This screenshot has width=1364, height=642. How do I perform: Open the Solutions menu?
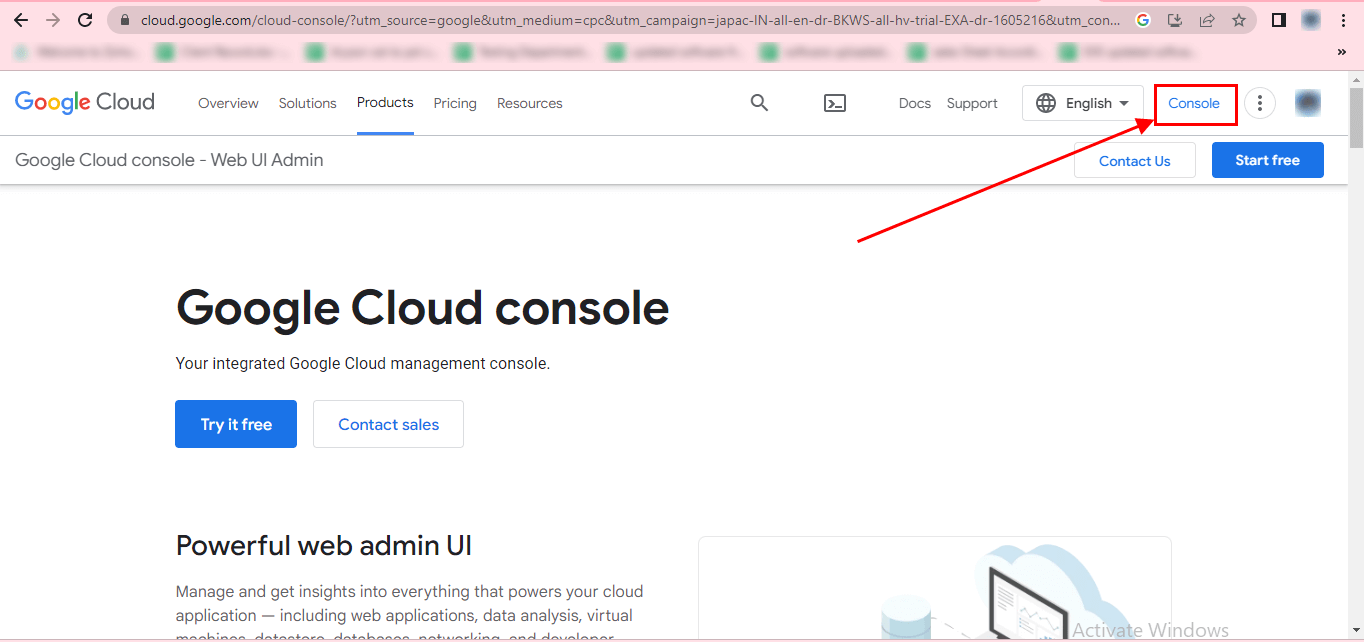click(x=308, y=103)
